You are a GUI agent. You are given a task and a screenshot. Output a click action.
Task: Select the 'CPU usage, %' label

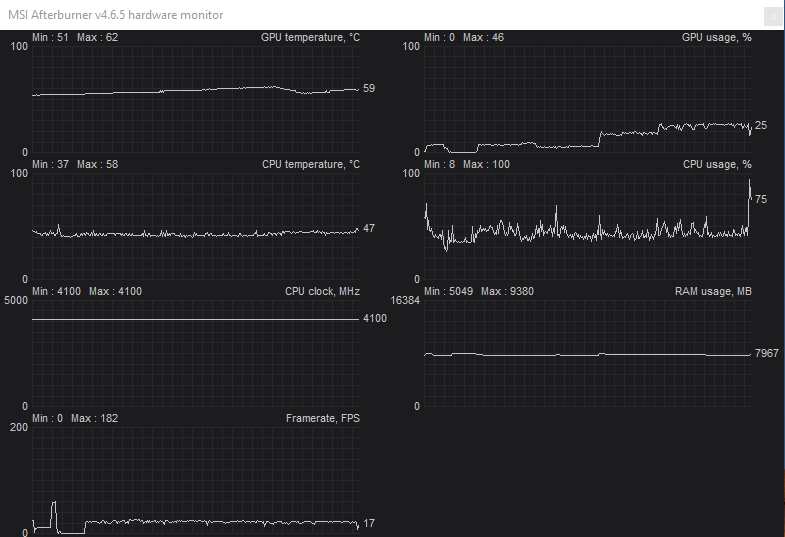pyautogui.click(x=717, y=164)
